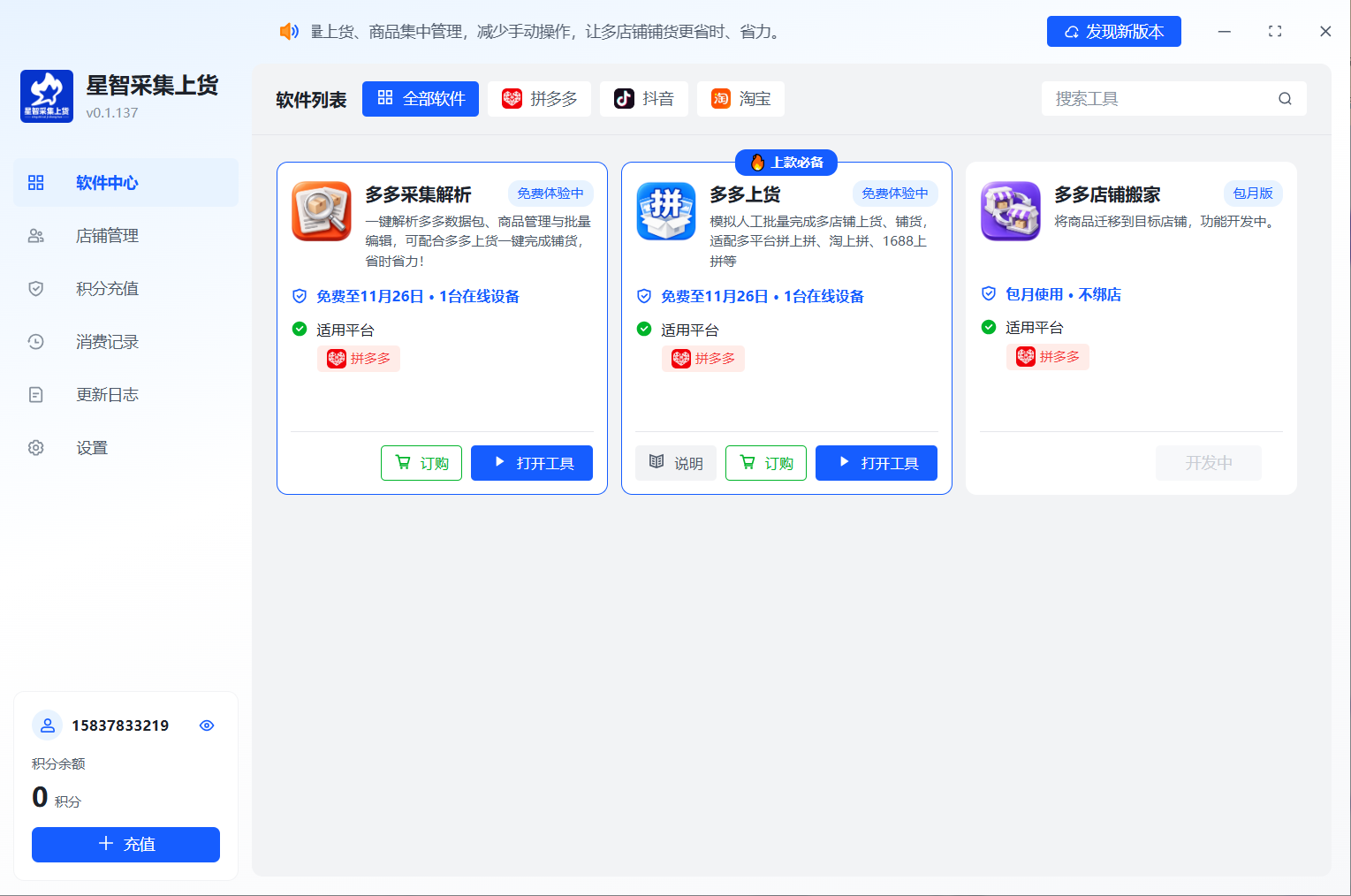1351x896 pixels.
Task: Filter software by 淘宝 tab
Action: click(740, 99)
